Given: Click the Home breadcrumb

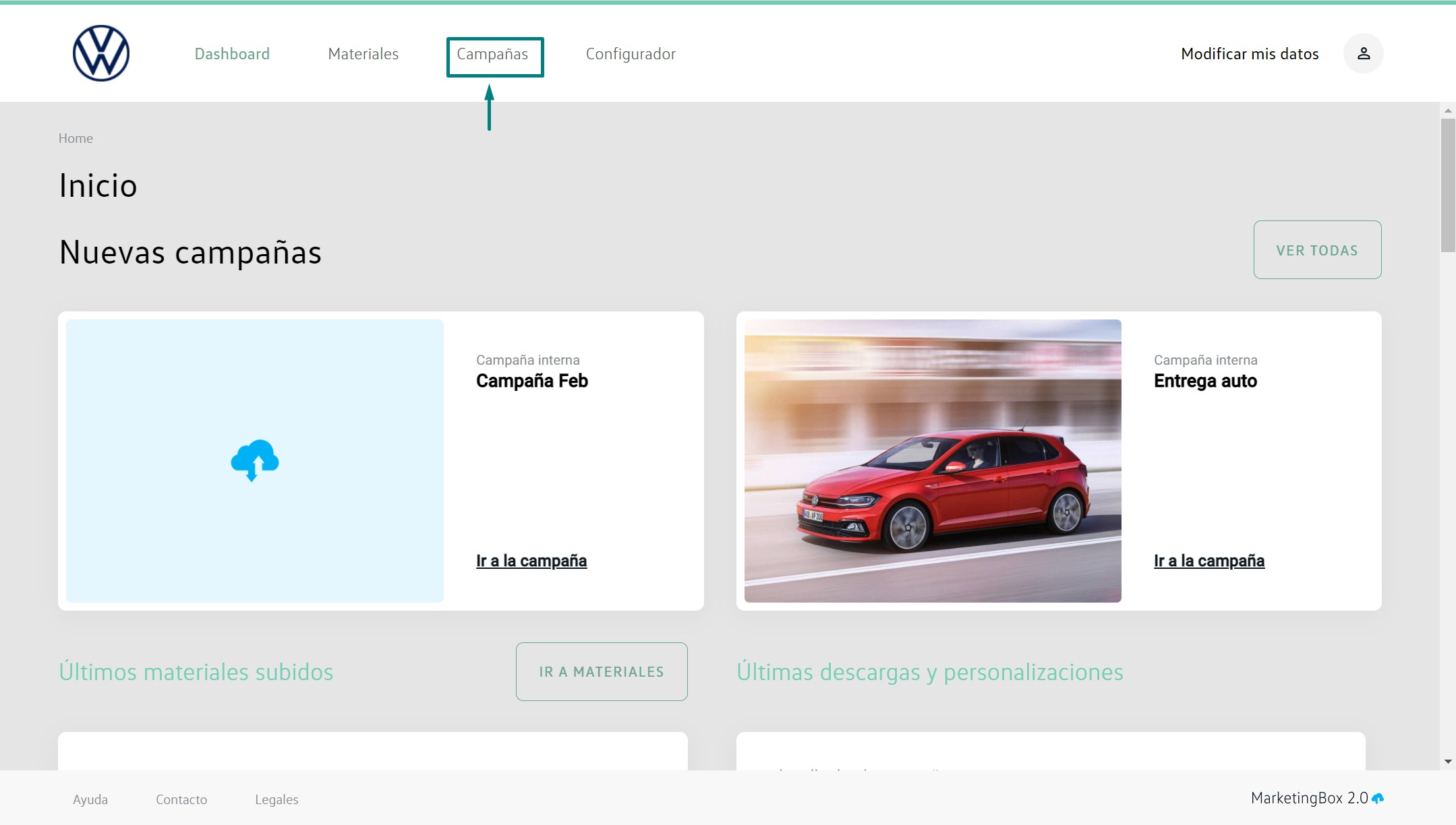Looking at the screenshot, I should click(76, 138).
